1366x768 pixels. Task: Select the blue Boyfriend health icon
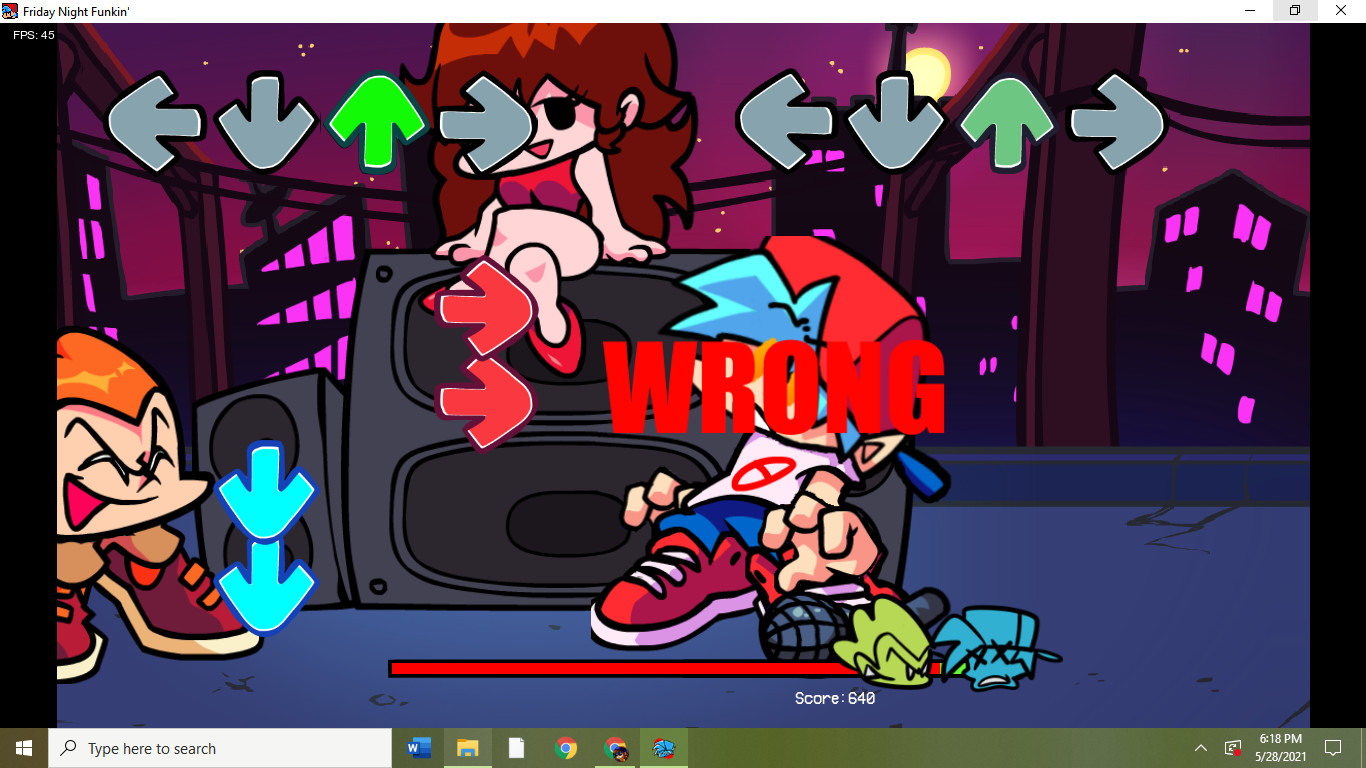990,650
